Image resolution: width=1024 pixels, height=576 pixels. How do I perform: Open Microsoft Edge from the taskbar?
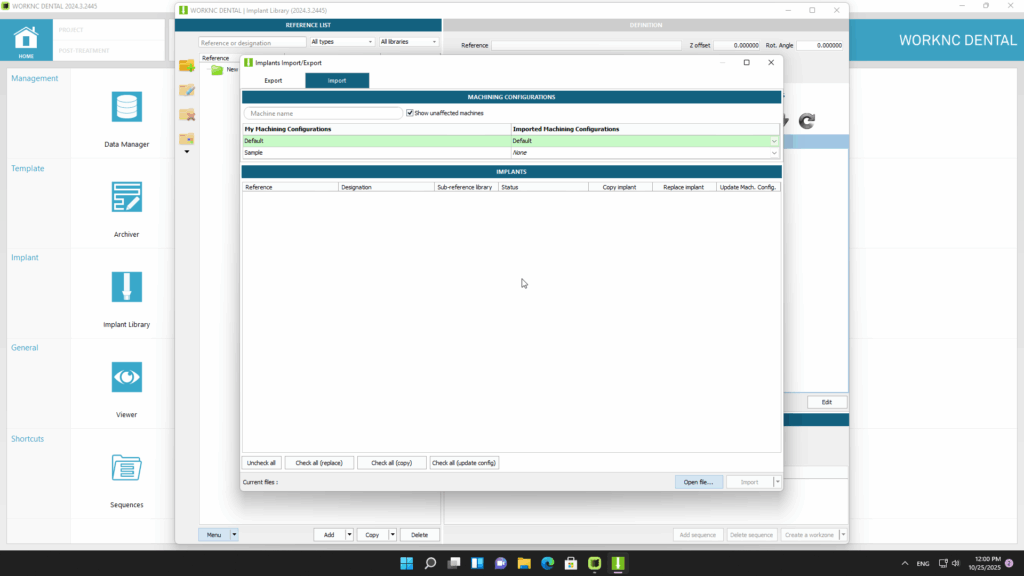[x=548, y=563]
